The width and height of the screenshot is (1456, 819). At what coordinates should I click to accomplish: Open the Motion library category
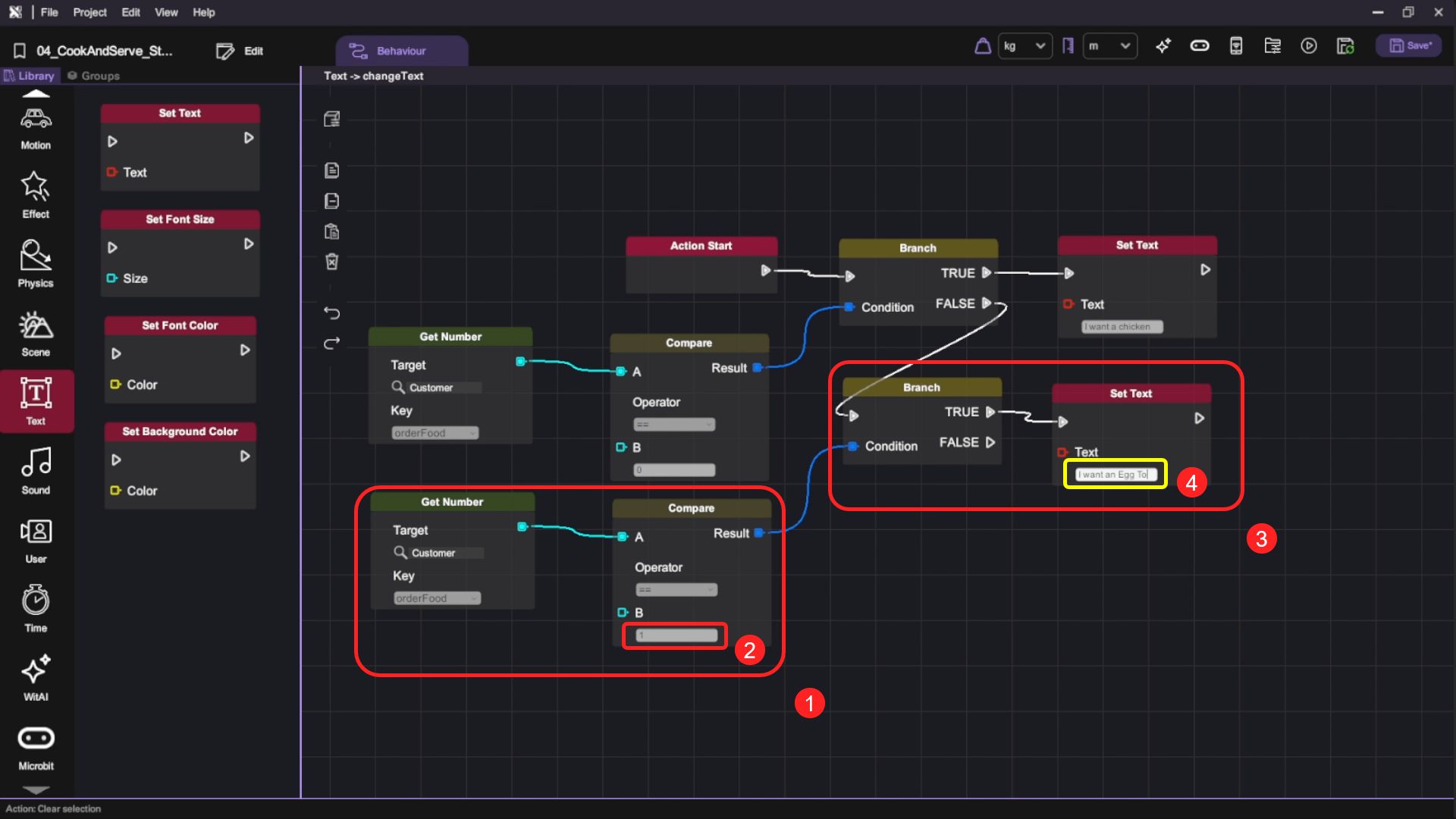[x=36, y=128]
